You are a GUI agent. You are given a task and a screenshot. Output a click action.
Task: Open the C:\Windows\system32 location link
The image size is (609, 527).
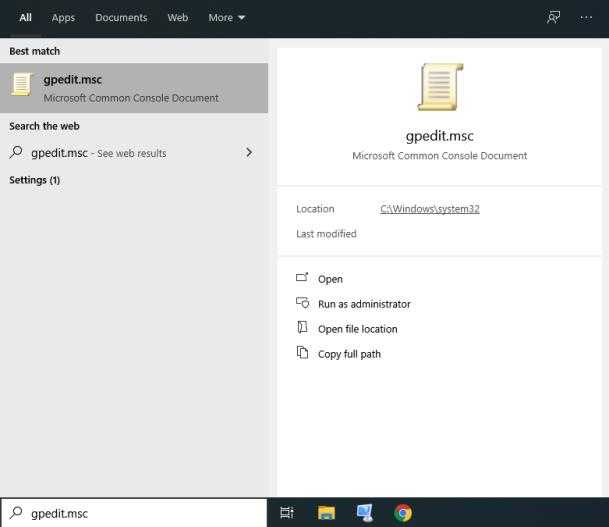[x=430, y=209]
